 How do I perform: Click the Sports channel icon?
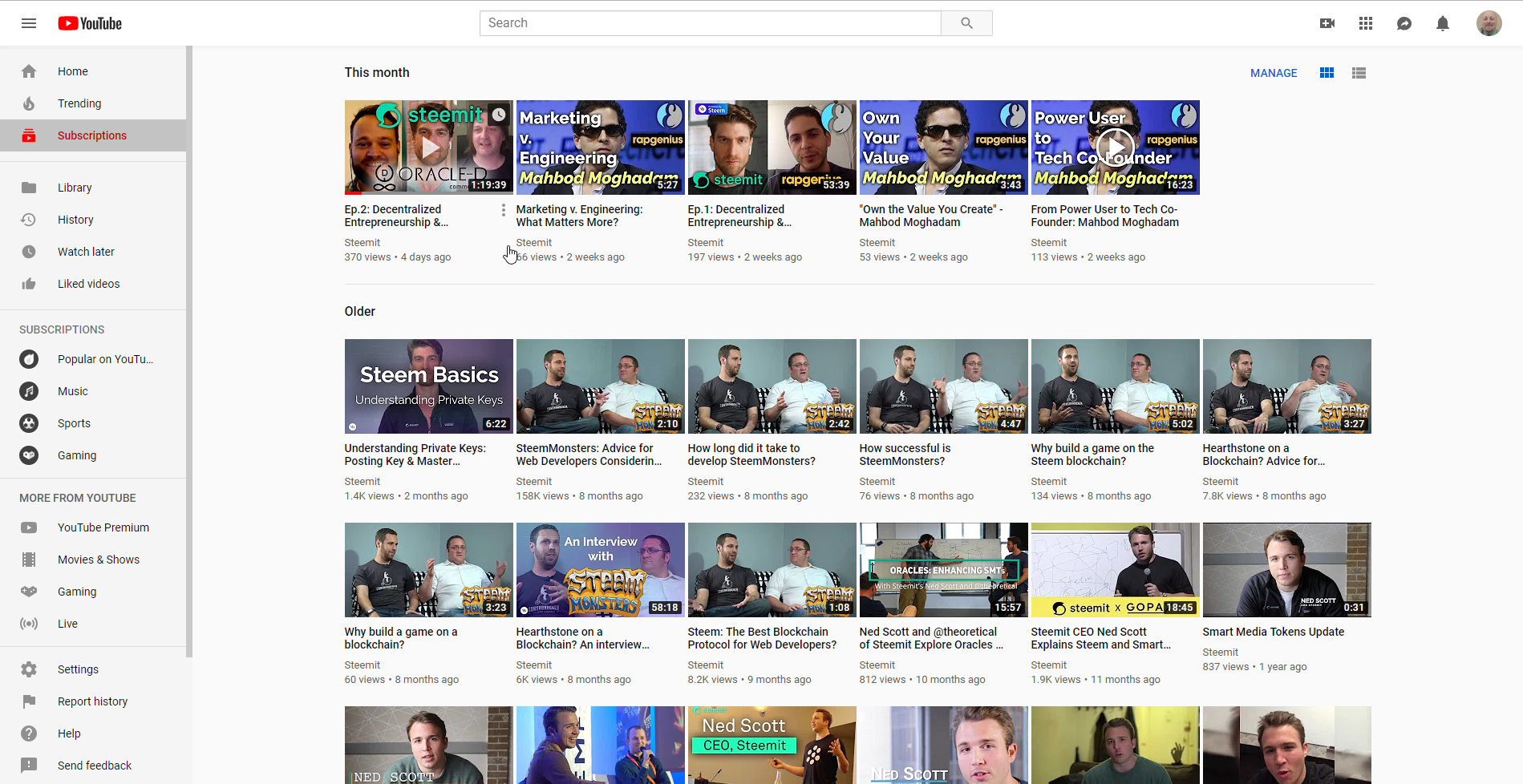pos(29,423)
